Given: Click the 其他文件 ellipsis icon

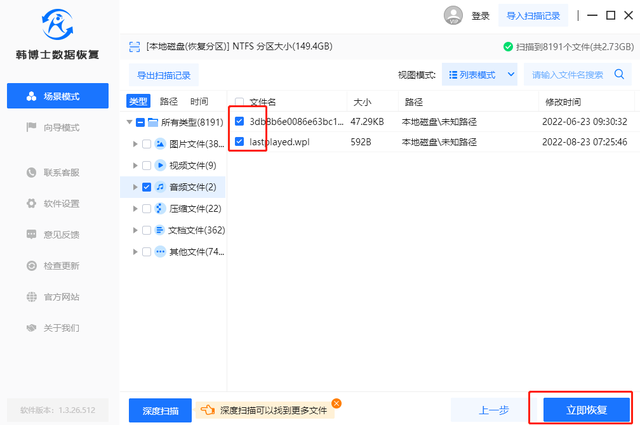Looking at the screenshot, I should pyautogui.click(x=160, y=252).
